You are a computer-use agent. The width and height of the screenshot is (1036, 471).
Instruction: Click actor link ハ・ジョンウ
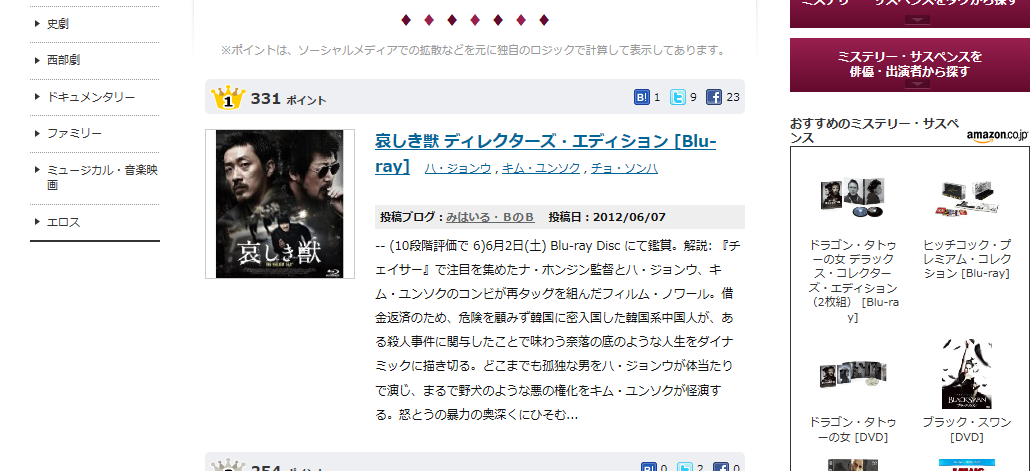click(458, 168)
